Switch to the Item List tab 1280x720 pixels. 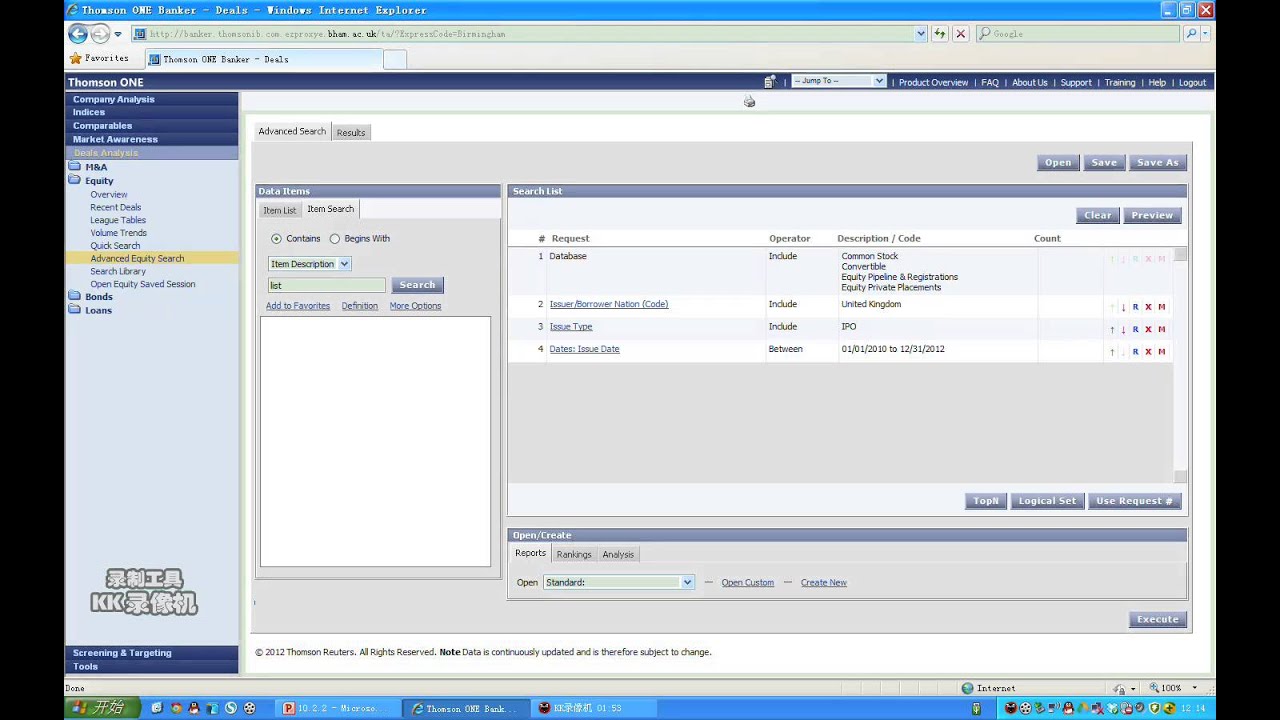279,210
